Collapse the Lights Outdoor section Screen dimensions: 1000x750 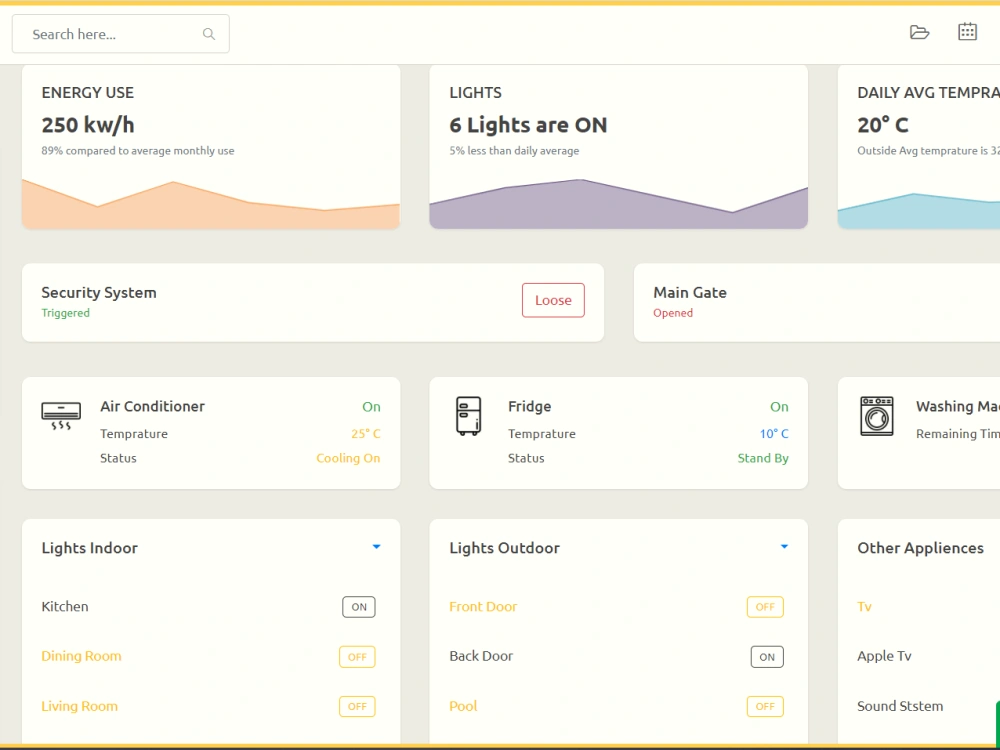(784, 546)
